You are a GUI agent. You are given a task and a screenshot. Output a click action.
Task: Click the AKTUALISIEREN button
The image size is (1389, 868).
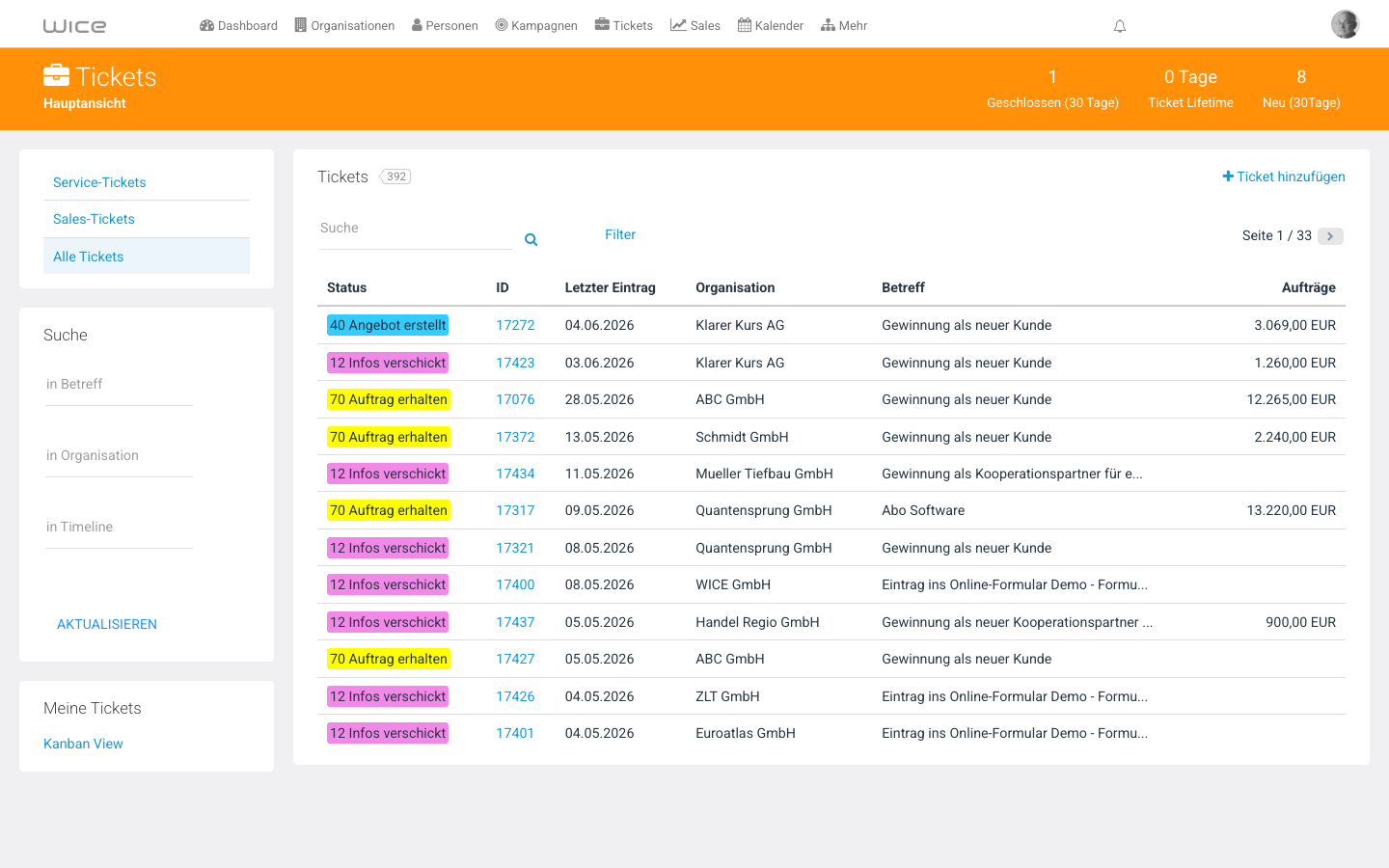pos(107,624)
